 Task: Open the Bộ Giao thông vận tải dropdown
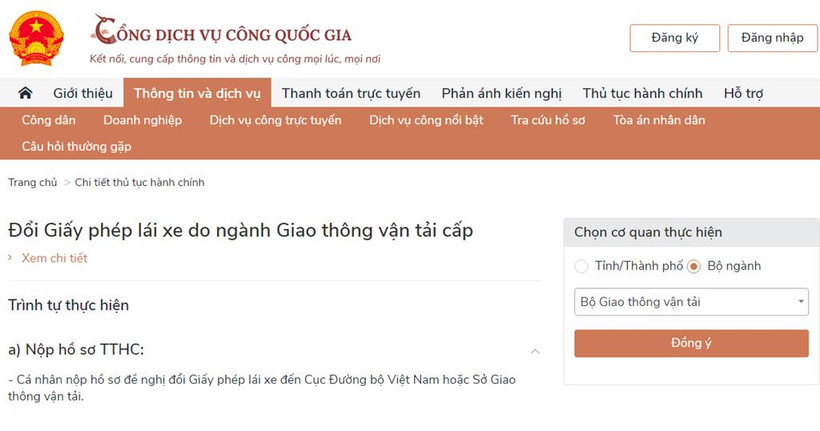coord(691,302)
